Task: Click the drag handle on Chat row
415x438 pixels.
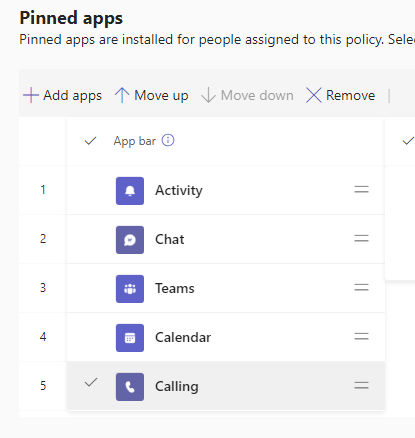Action: click(361, 239)
